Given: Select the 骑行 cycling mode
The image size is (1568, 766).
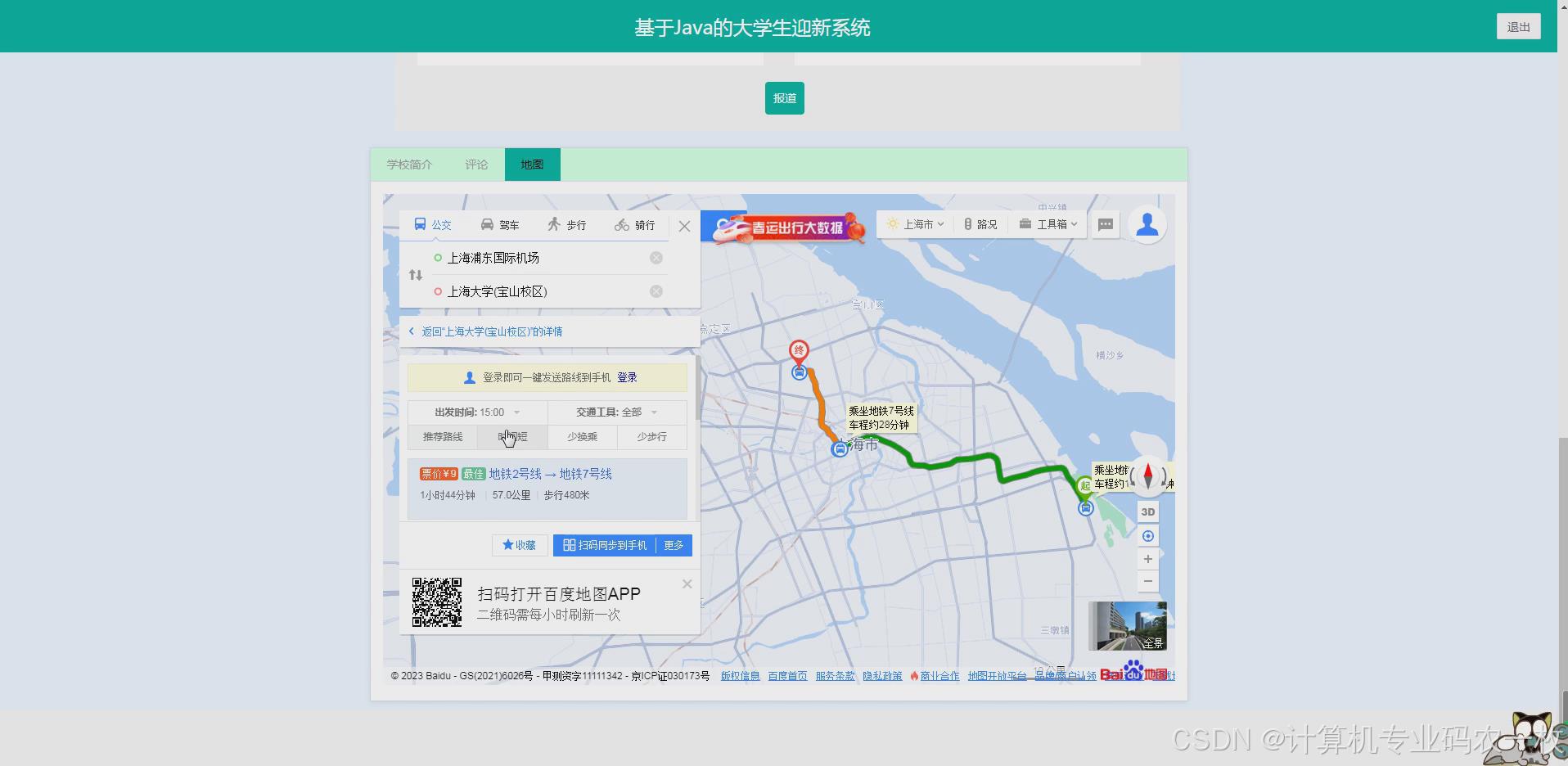Looking at the screenshot, I should (635, 224).
